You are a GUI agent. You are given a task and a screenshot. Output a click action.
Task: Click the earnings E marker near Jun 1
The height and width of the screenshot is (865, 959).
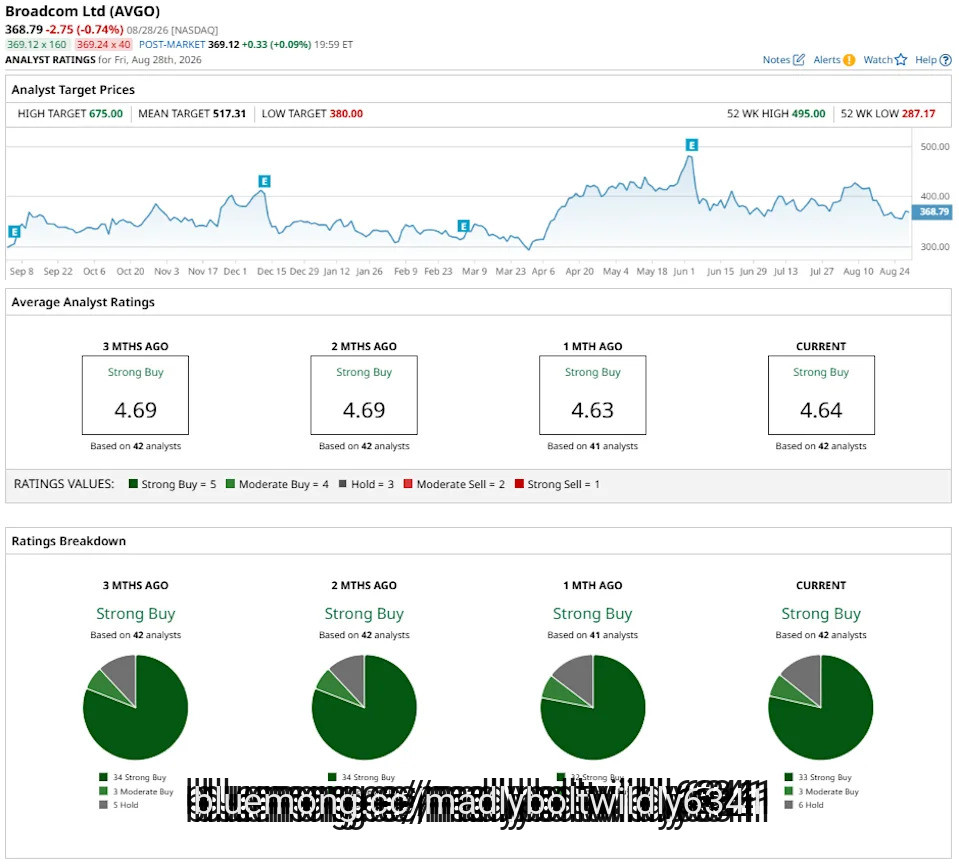pos(691,145)
